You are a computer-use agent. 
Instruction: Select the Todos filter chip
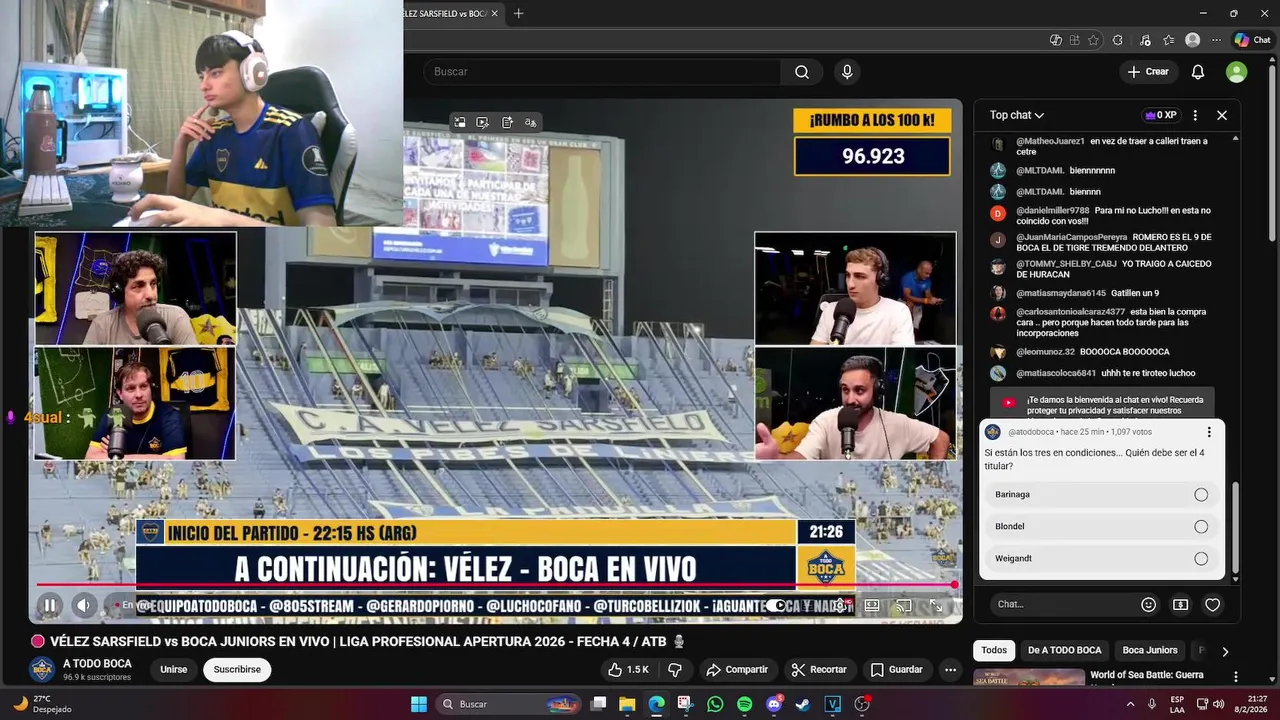click(x=994, y=651)
